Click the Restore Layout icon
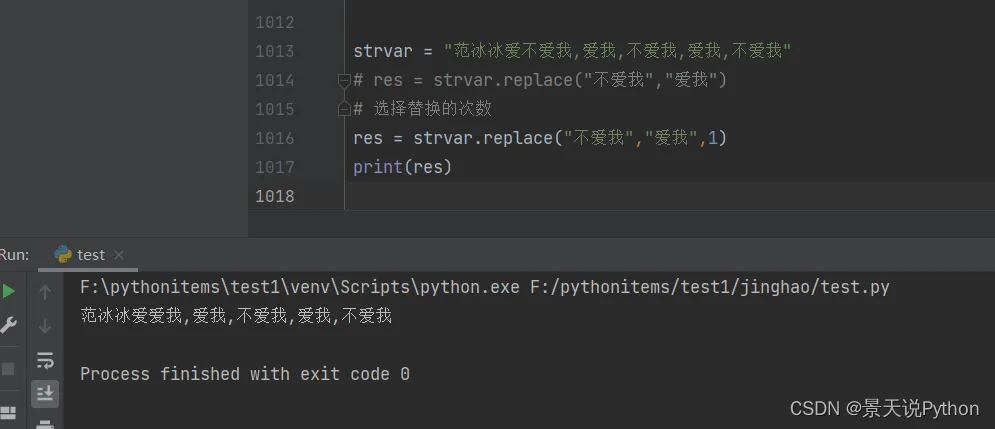Viewport: 995px width, 429px height. (9, 412)
